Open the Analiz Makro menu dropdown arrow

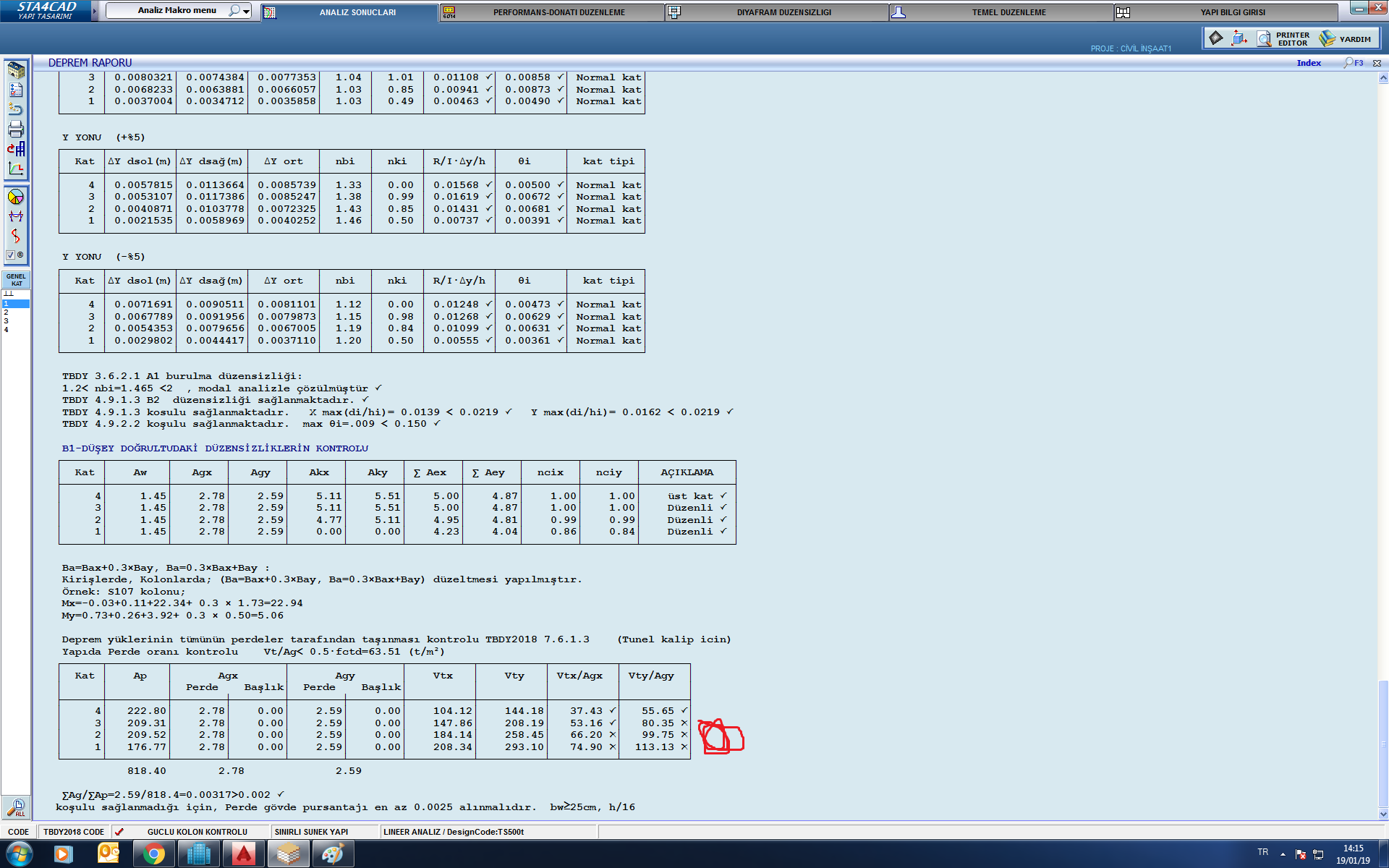point(247,11)
